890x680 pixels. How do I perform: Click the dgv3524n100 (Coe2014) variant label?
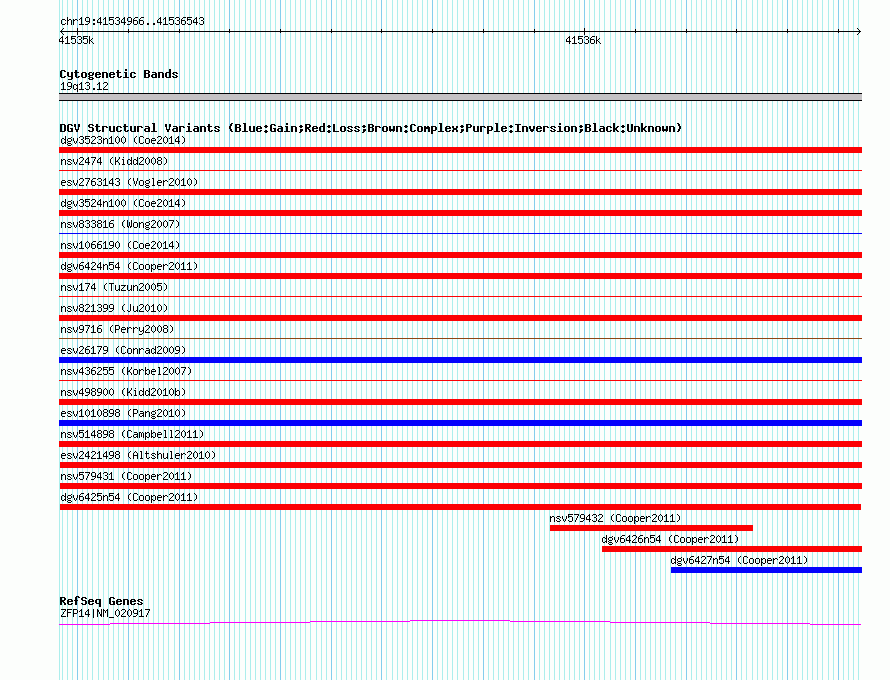pyautogui.click(x=123, y=203)
